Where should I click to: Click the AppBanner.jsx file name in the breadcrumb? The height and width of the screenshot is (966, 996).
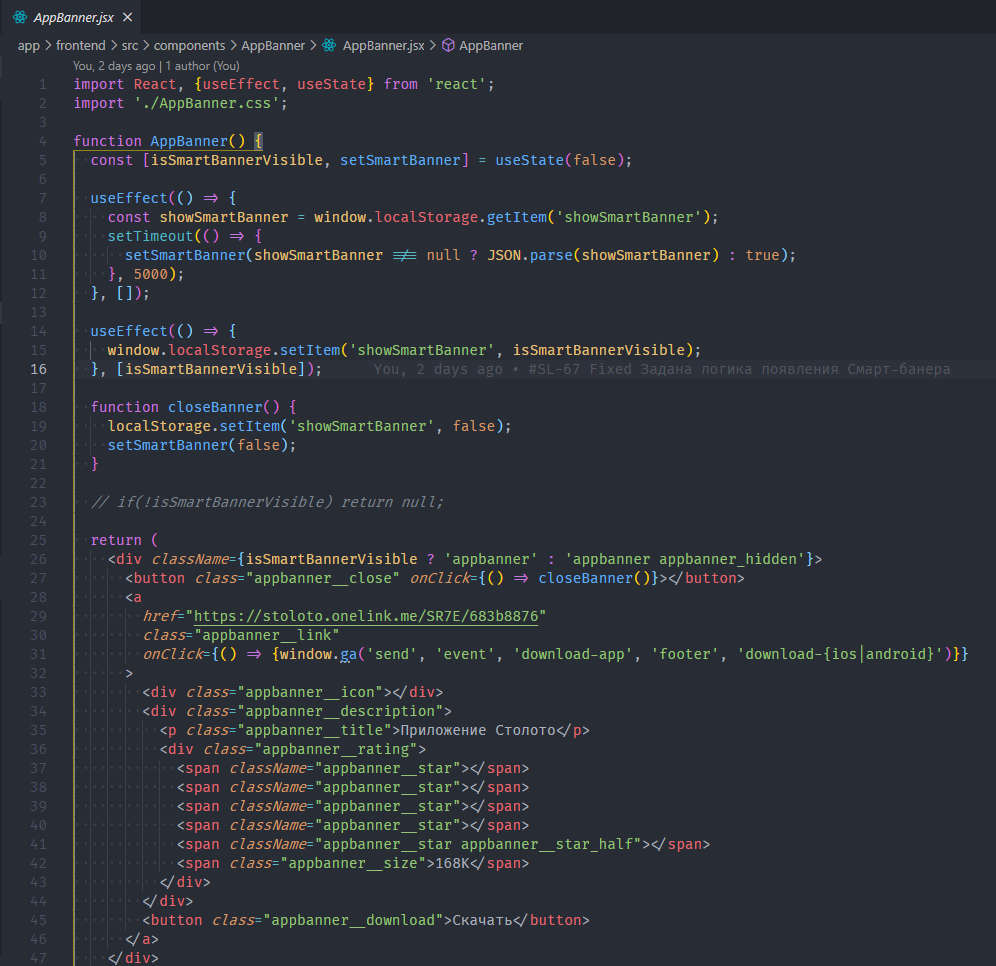point(383,45)
